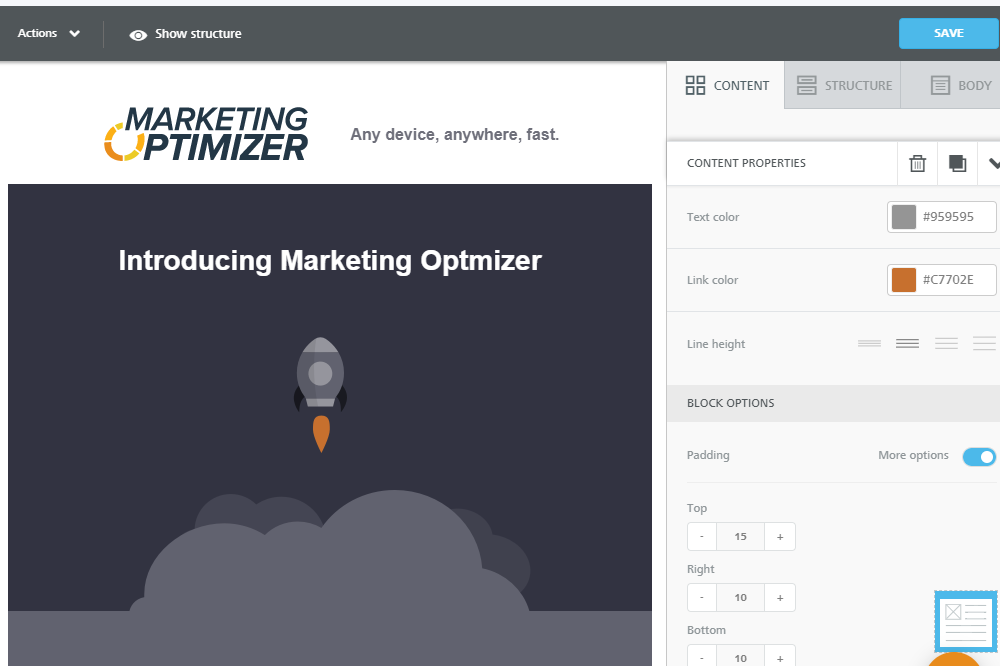Screen dimensions: 1000x666
Task: Open the Actions dropdown menu
Action: click(x=48, y=33)
